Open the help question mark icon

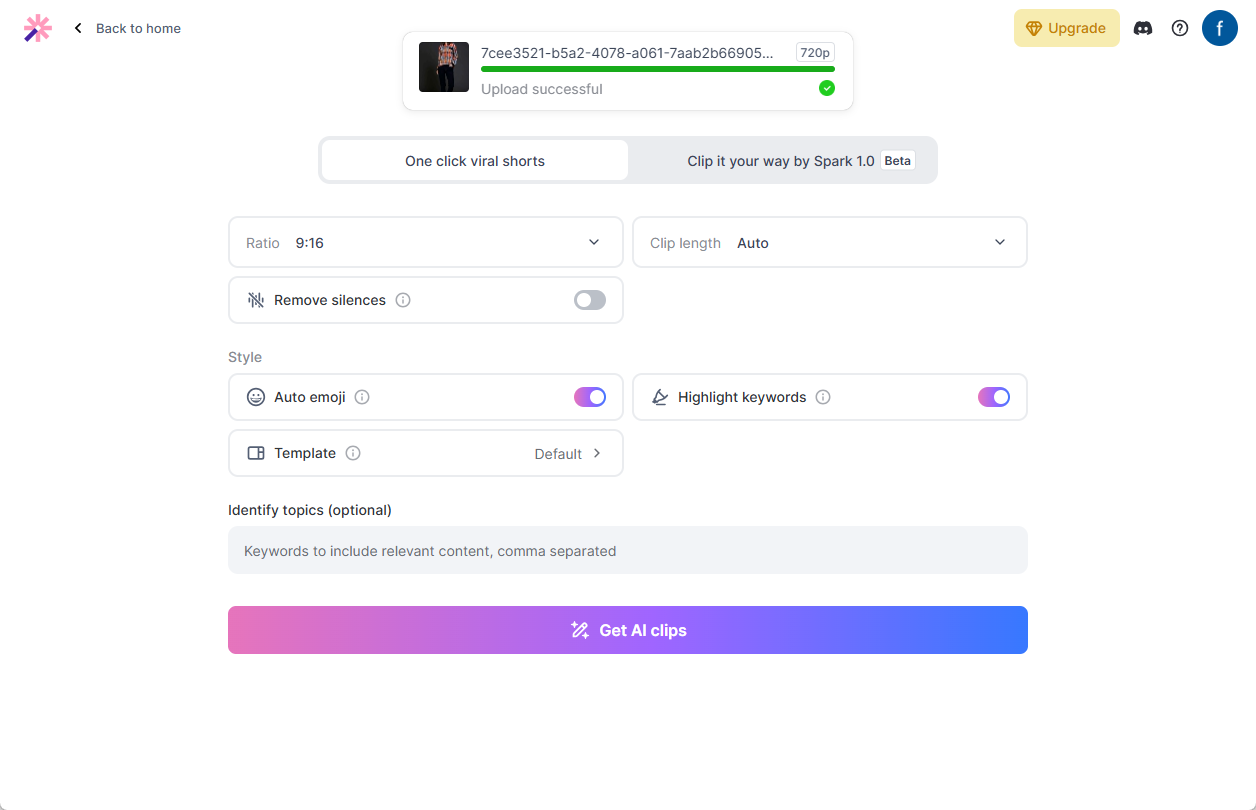tap(1180, 28)
